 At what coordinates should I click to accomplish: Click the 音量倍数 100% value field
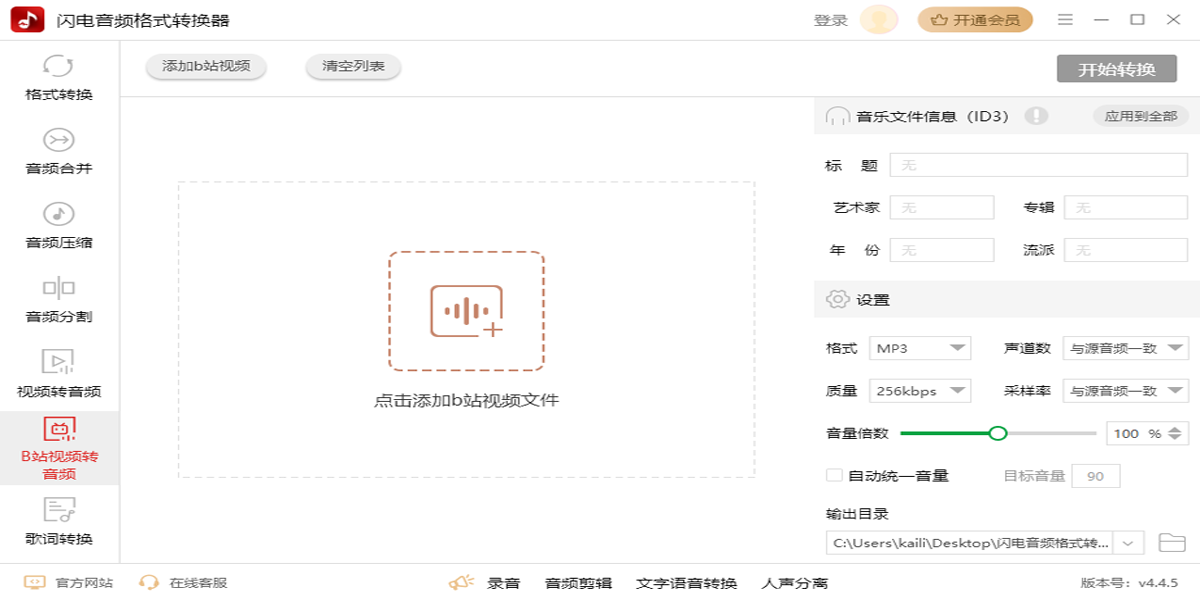pyautogui.click(x=1136, y=433)
